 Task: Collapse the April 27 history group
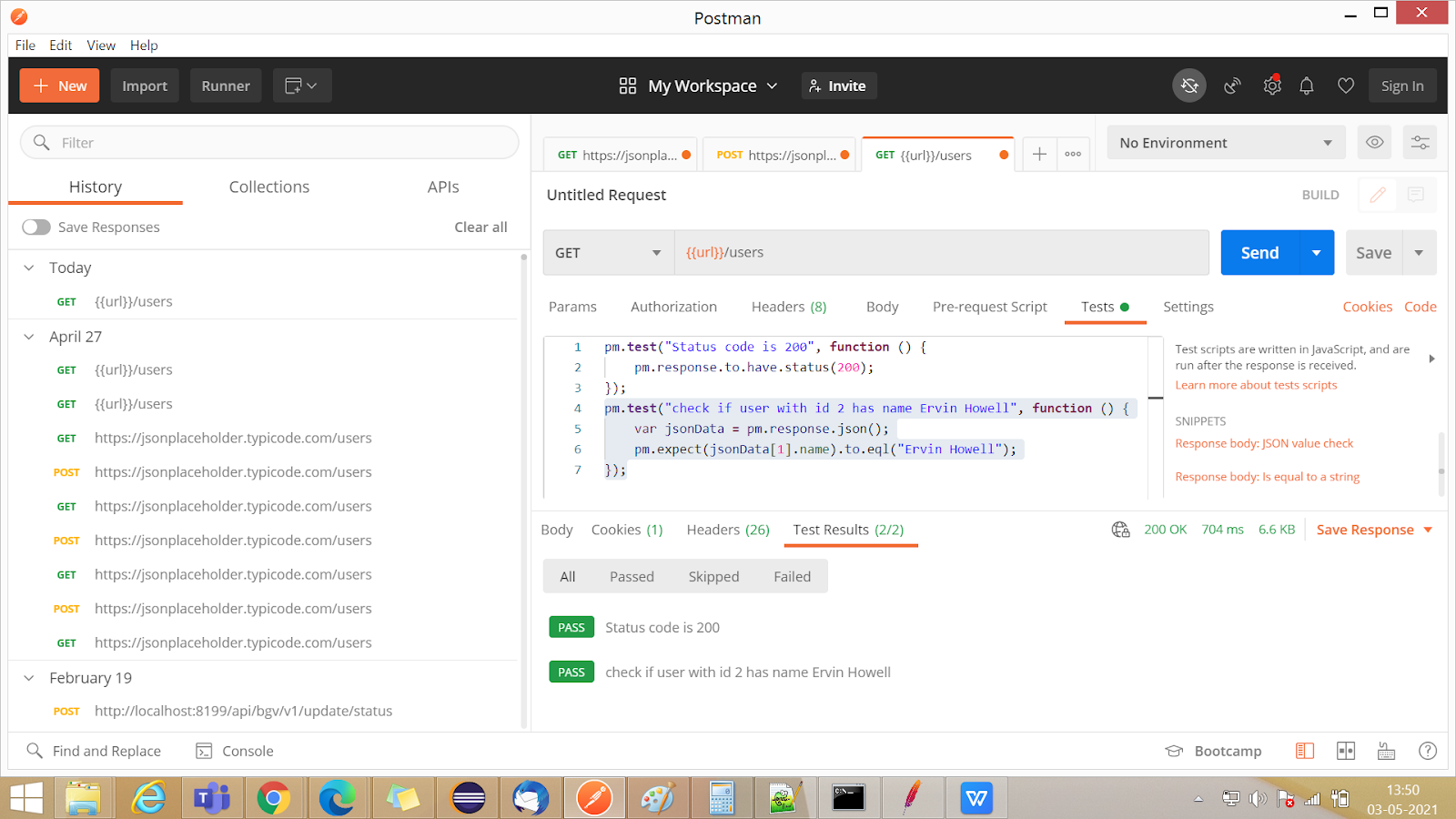pyautogui.click(x=29, y=337)
